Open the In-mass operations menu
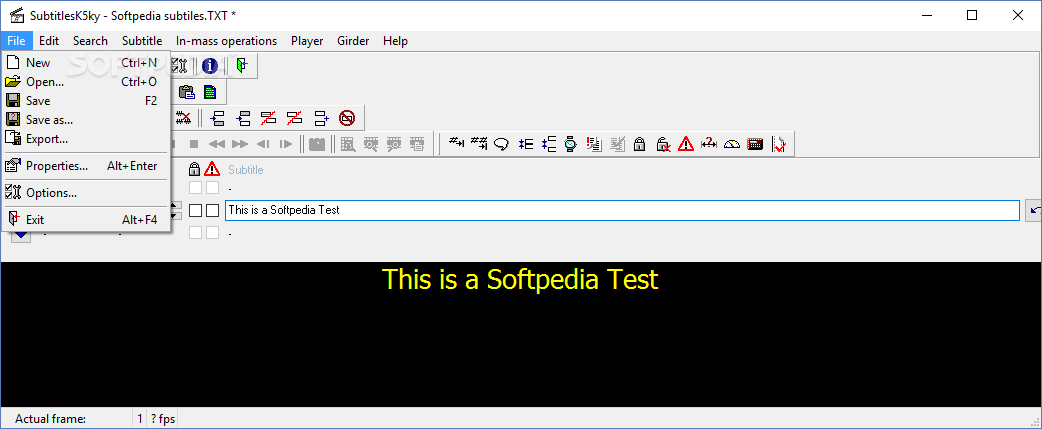 (227, 41)
